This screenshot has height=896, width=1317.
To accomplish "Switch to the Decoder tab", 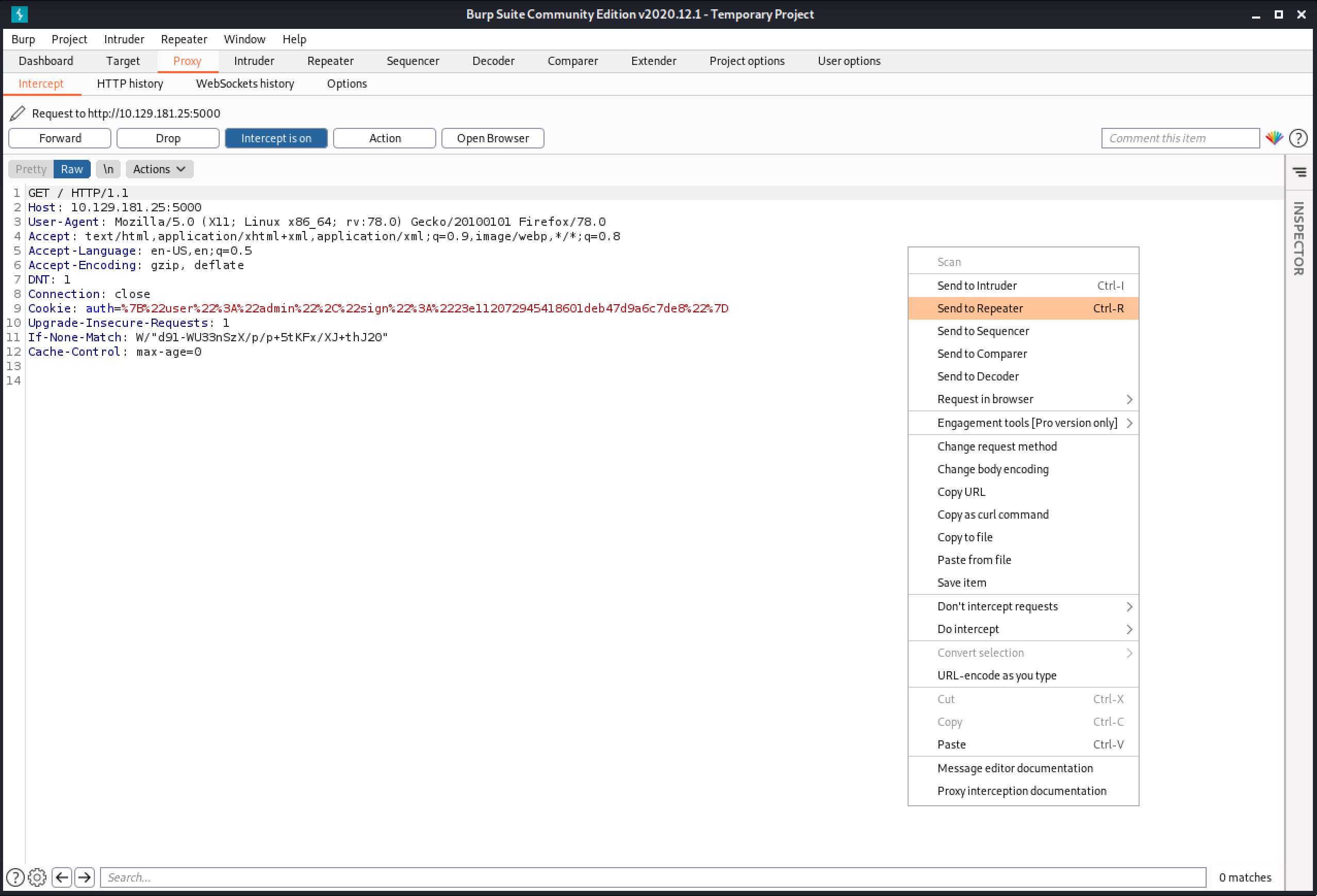I will pyautogui.click(x=493, y=61).
